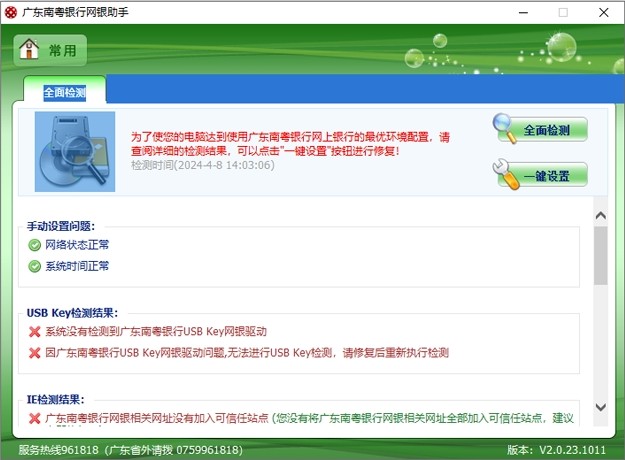Select the 网络状态正常 result text

tap(77, 245)
